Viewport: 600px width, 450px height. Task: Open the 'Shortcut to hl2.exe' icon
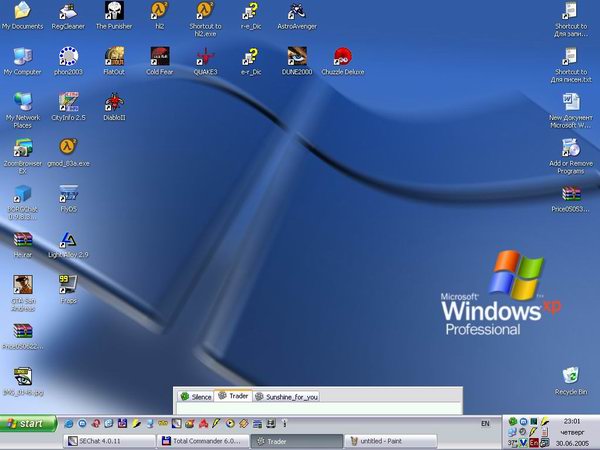pyautogui.click(x=205, y=18)
